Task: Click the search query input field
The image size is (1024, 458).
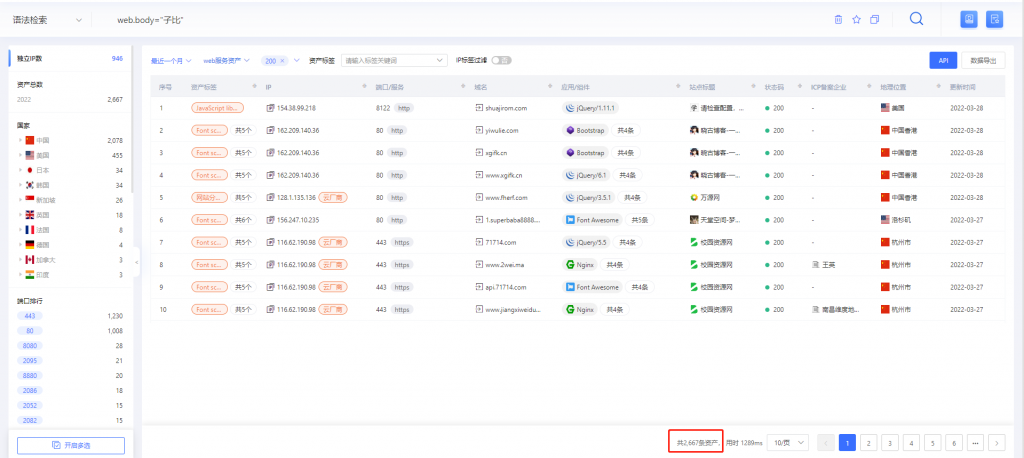Action: click(x=457, y=20)
